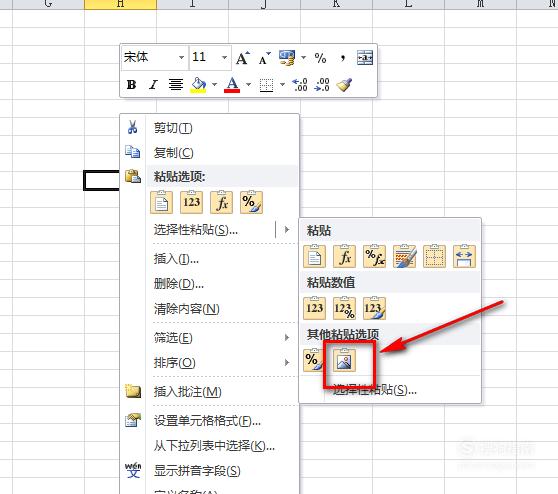Expand the fill color dropdown arrow
The height and width of the screenshot is (494, 558).
[x=215, y=85]
